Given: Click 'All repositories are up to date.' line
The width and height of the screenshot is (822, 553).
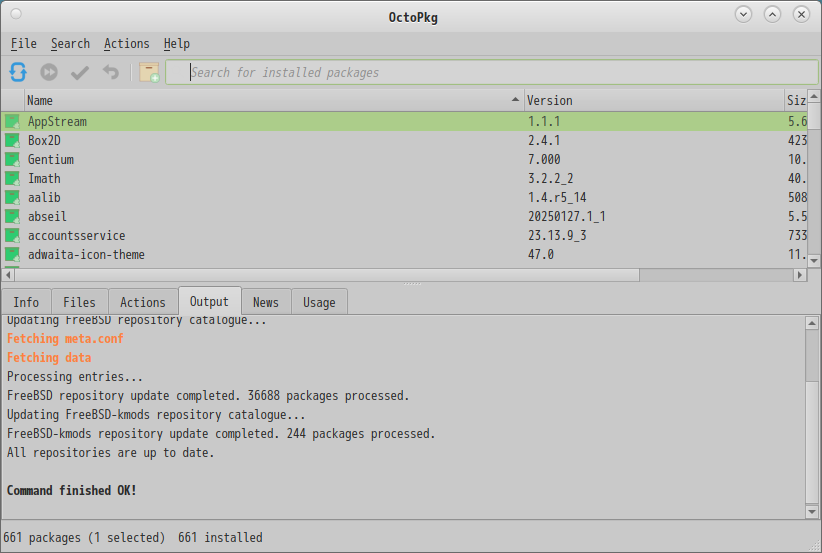Looking at the screenshot, I should 111,453.
